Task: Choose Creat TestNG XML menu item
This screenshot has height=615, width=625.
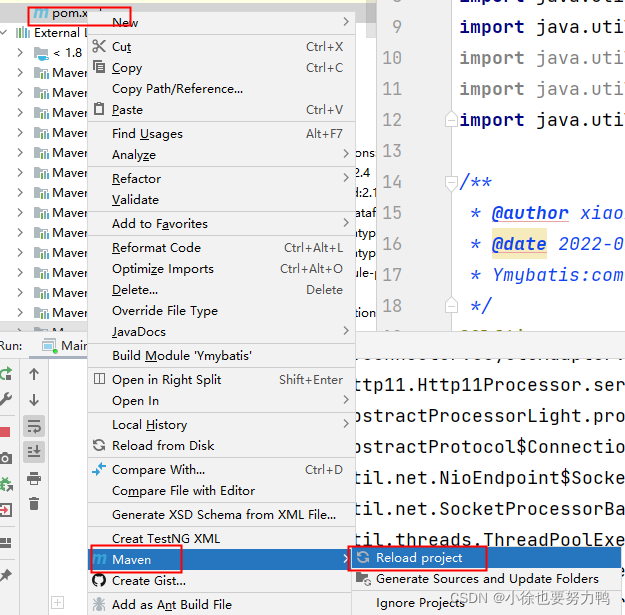Action: coord(221,538)
